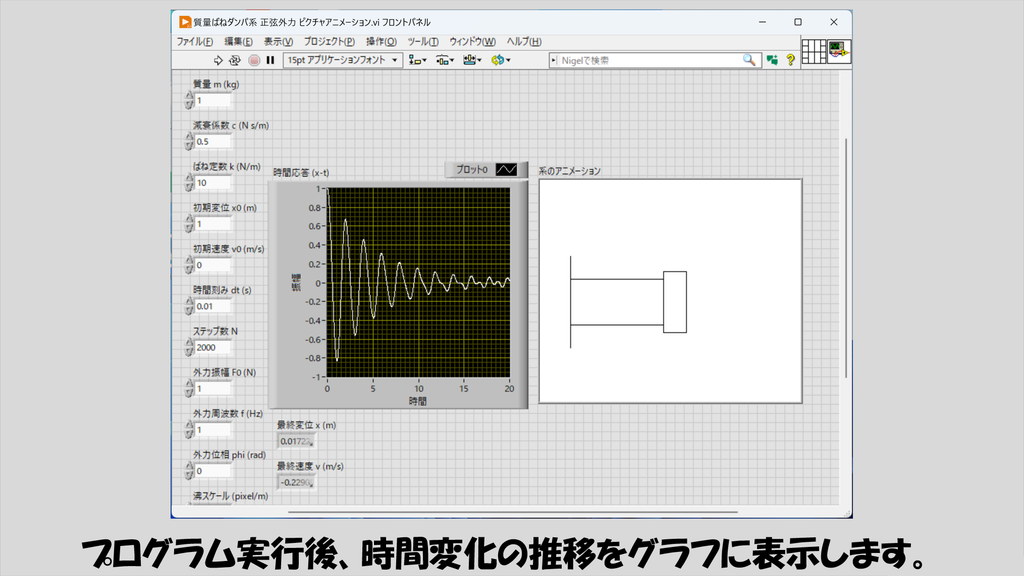Click the VI icon in top-right corner
This screenshot has height=576, width=1024.
click(839, 51)
